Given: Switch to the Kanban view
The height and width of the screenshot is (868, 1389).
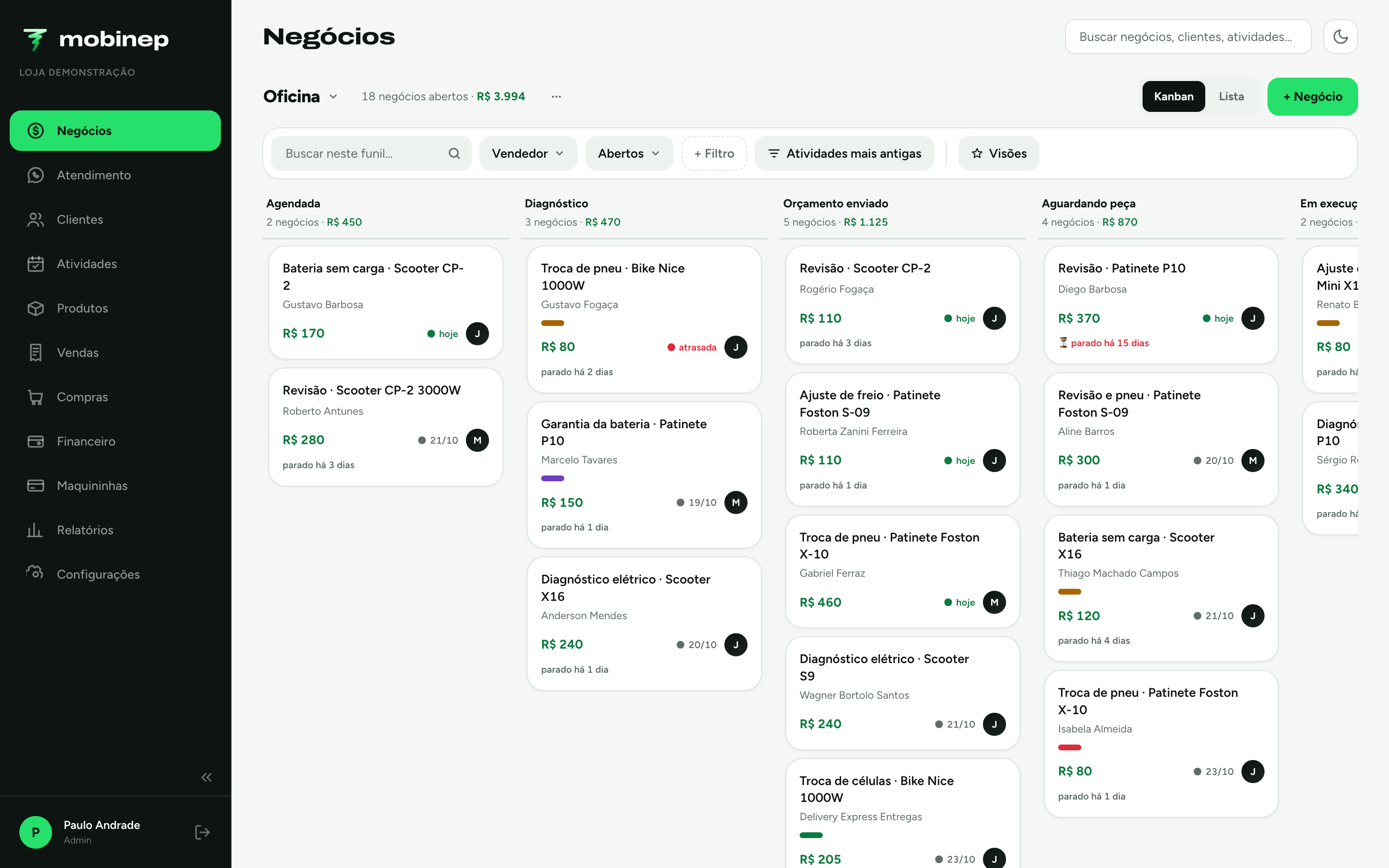Looking at the screenshot, I should click(x=1174, y=96).
